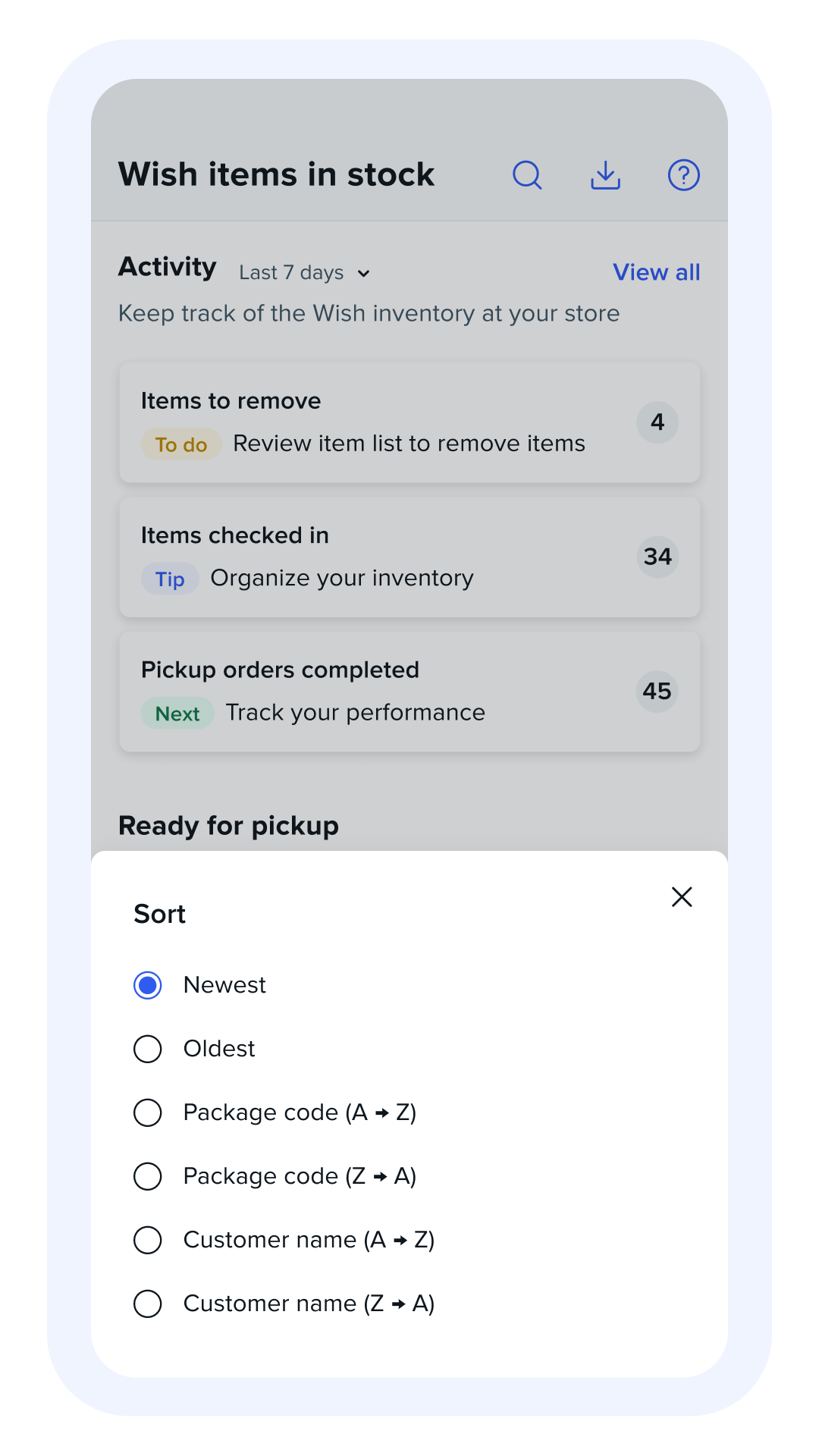Select the Newest radio button
This screenshot has width=819, height=1456.
coord(148,985)
